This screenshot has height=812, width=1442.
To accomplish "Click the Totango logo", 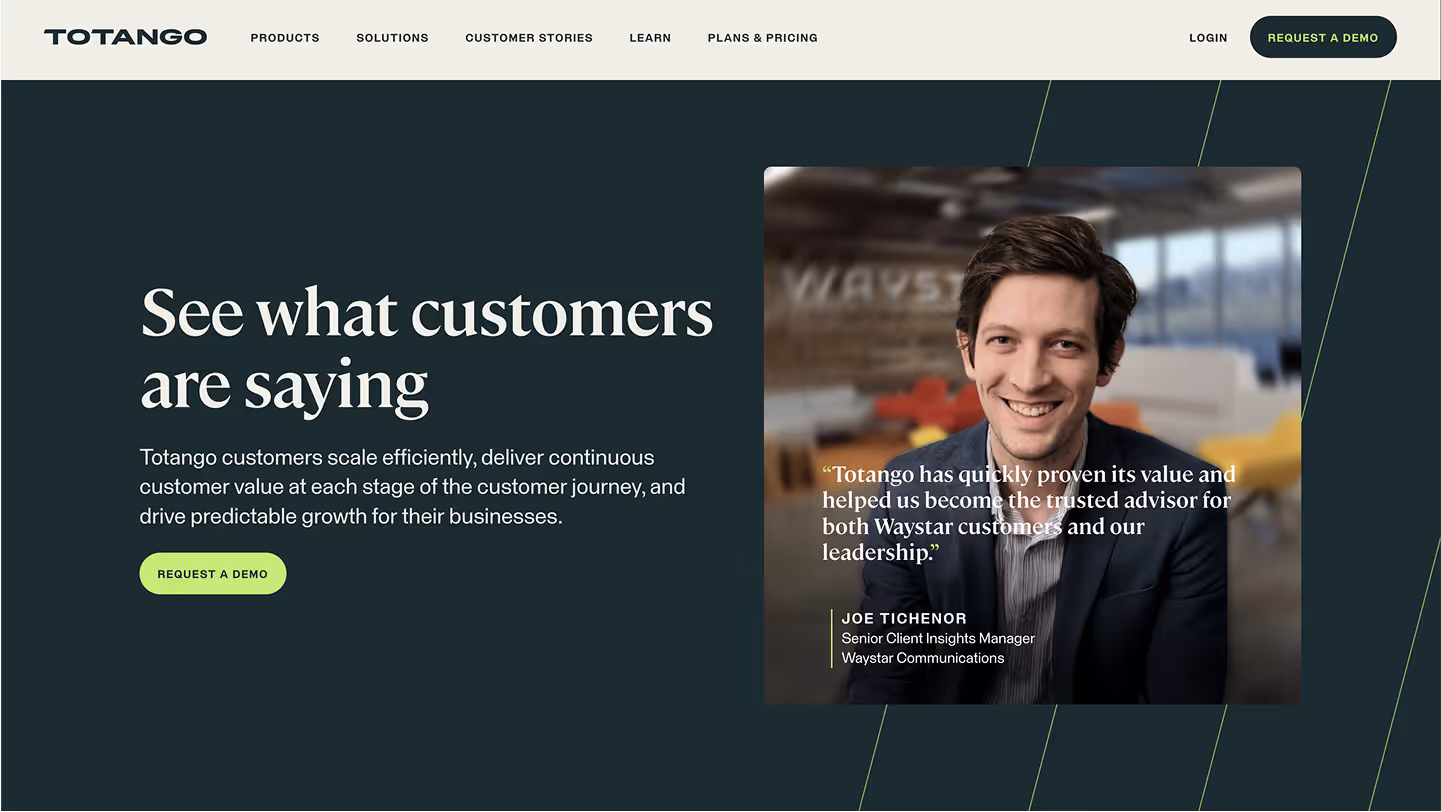I will pos(125,37).
